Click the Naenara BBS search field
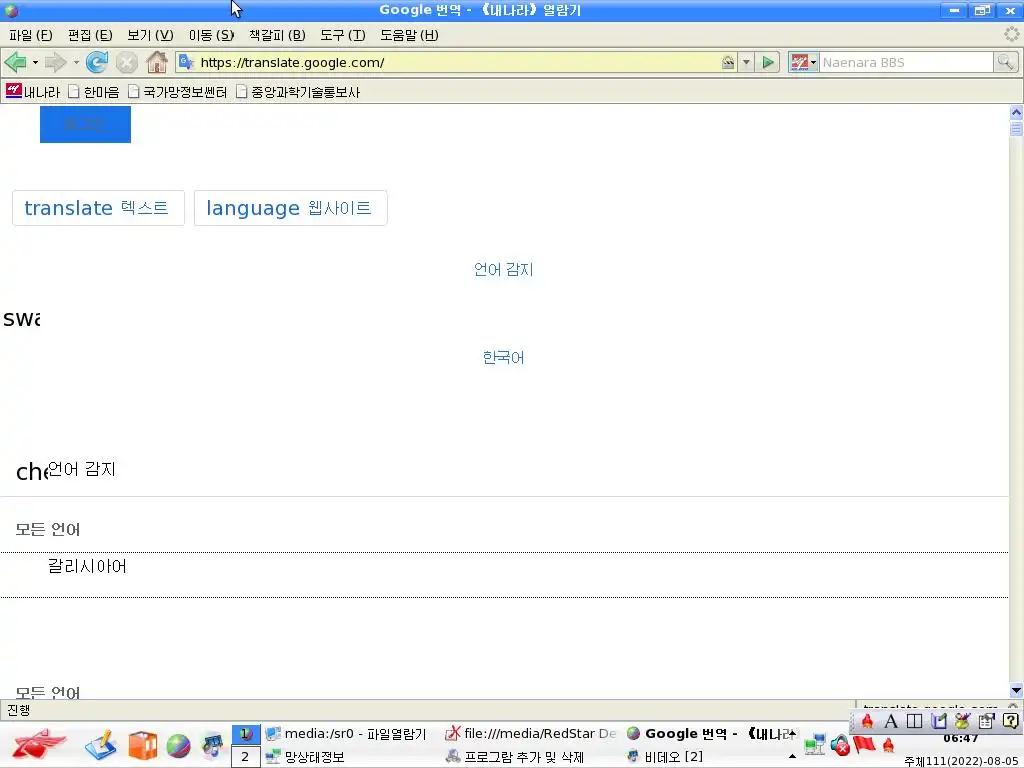 tap(906, 63)
